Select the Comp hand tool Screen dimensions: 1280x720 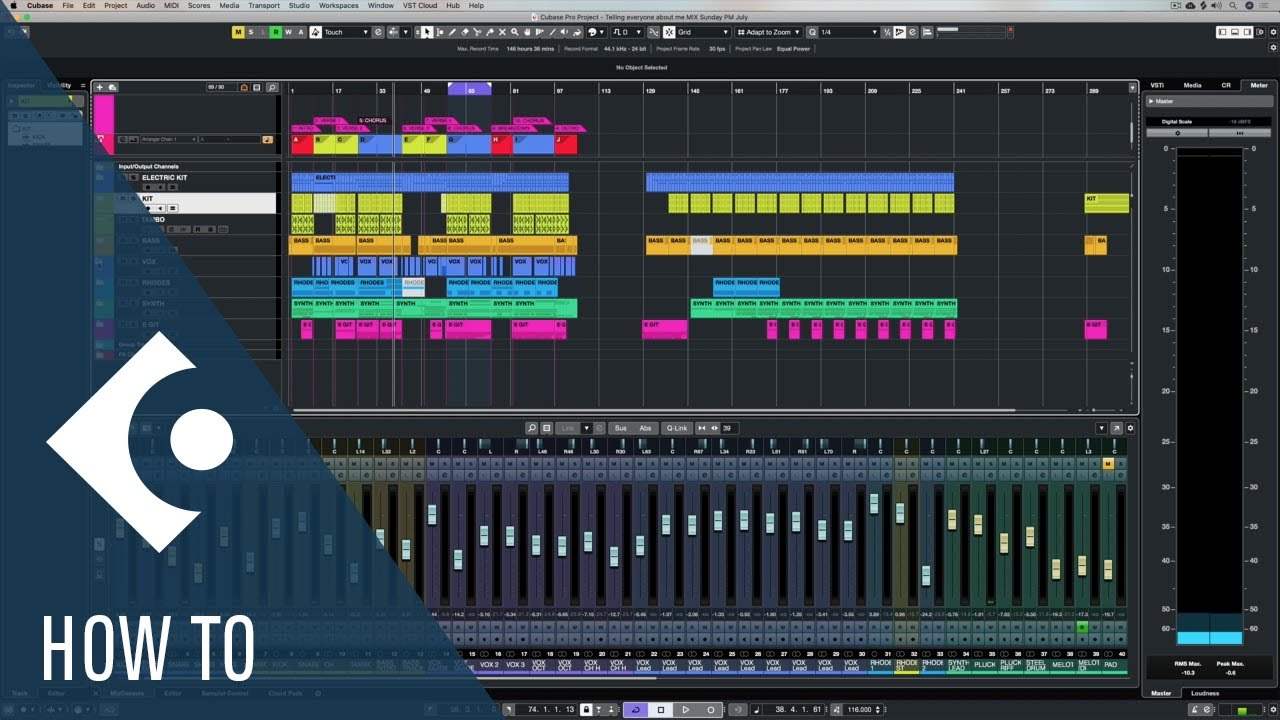[527, 32]
